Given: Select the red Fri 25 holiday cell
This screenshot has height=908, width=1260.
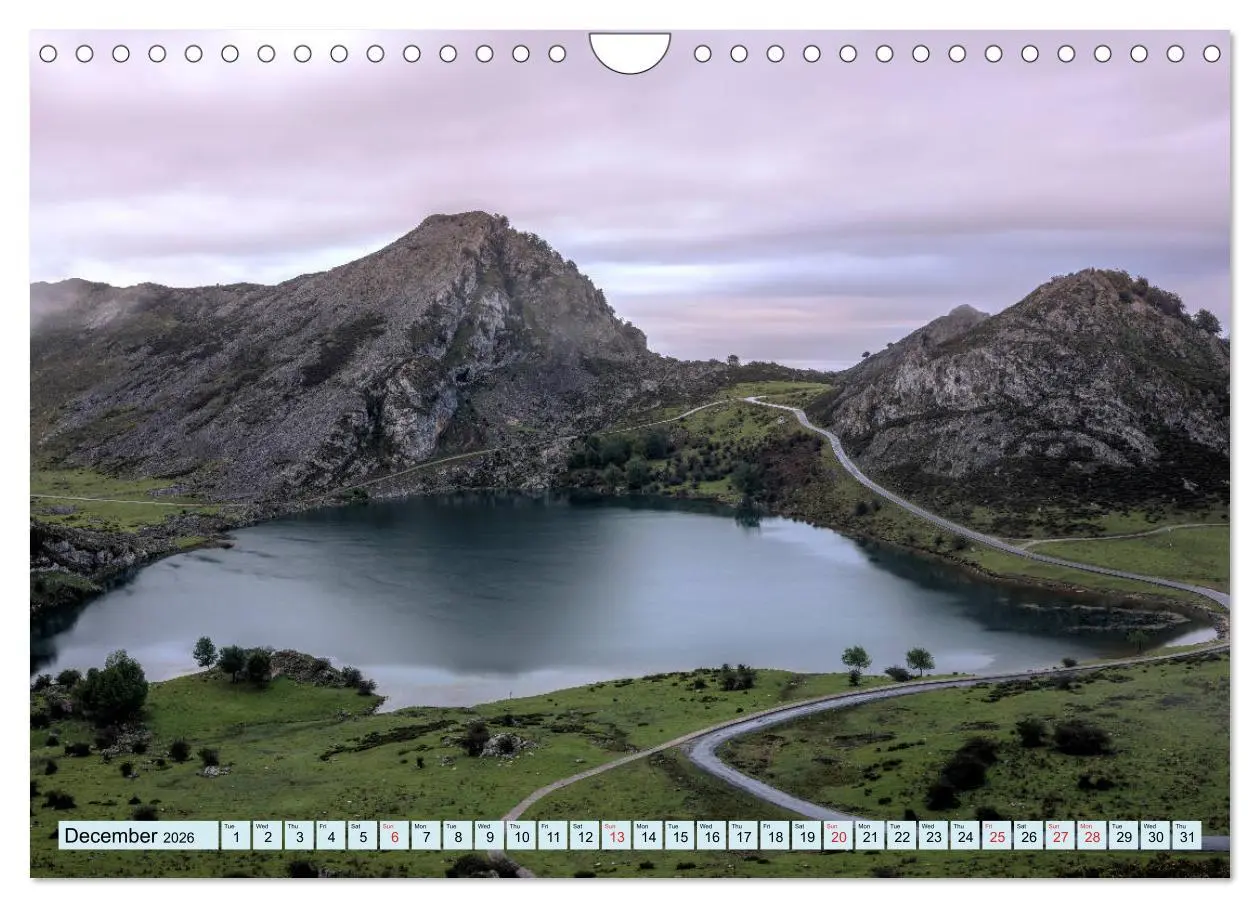Looking at the screenshot, I should (997, 836).
